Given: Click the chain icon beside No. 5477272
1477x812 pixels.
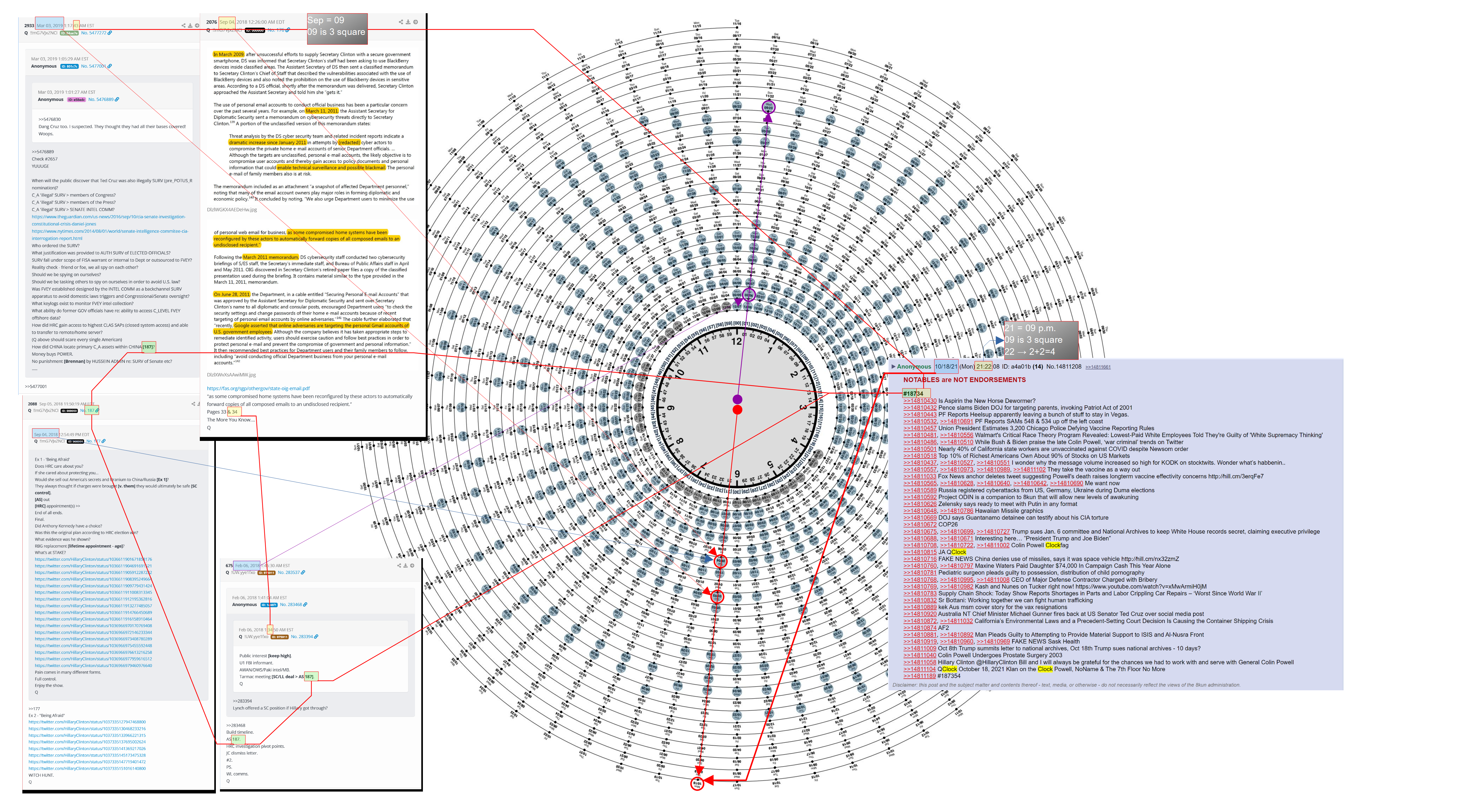Looking at the screenshot, I should (x=110, y=33).
